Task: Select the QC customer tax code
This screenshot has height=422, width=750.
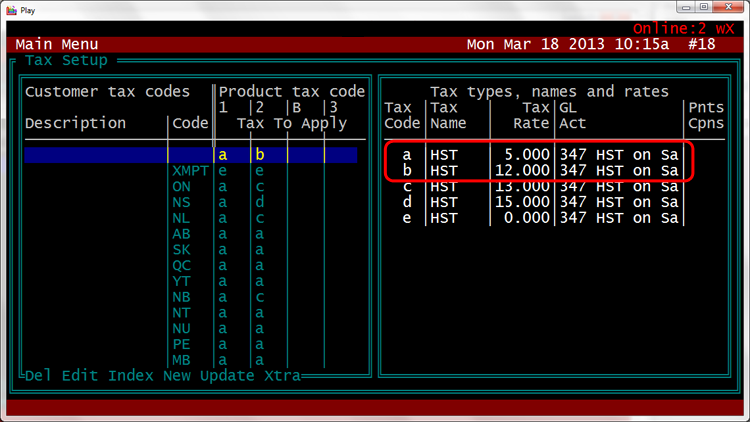Action: click(181, 265)
